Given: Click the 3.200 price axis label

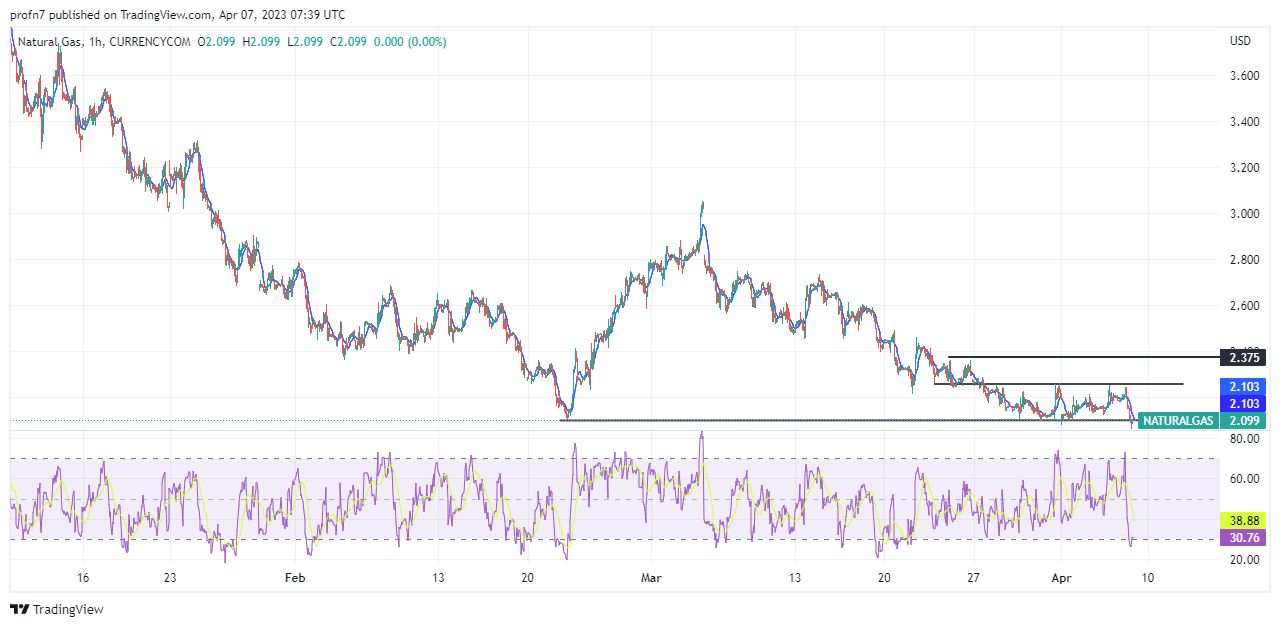Looking at the screenshot, I should tap(1244, 168).
